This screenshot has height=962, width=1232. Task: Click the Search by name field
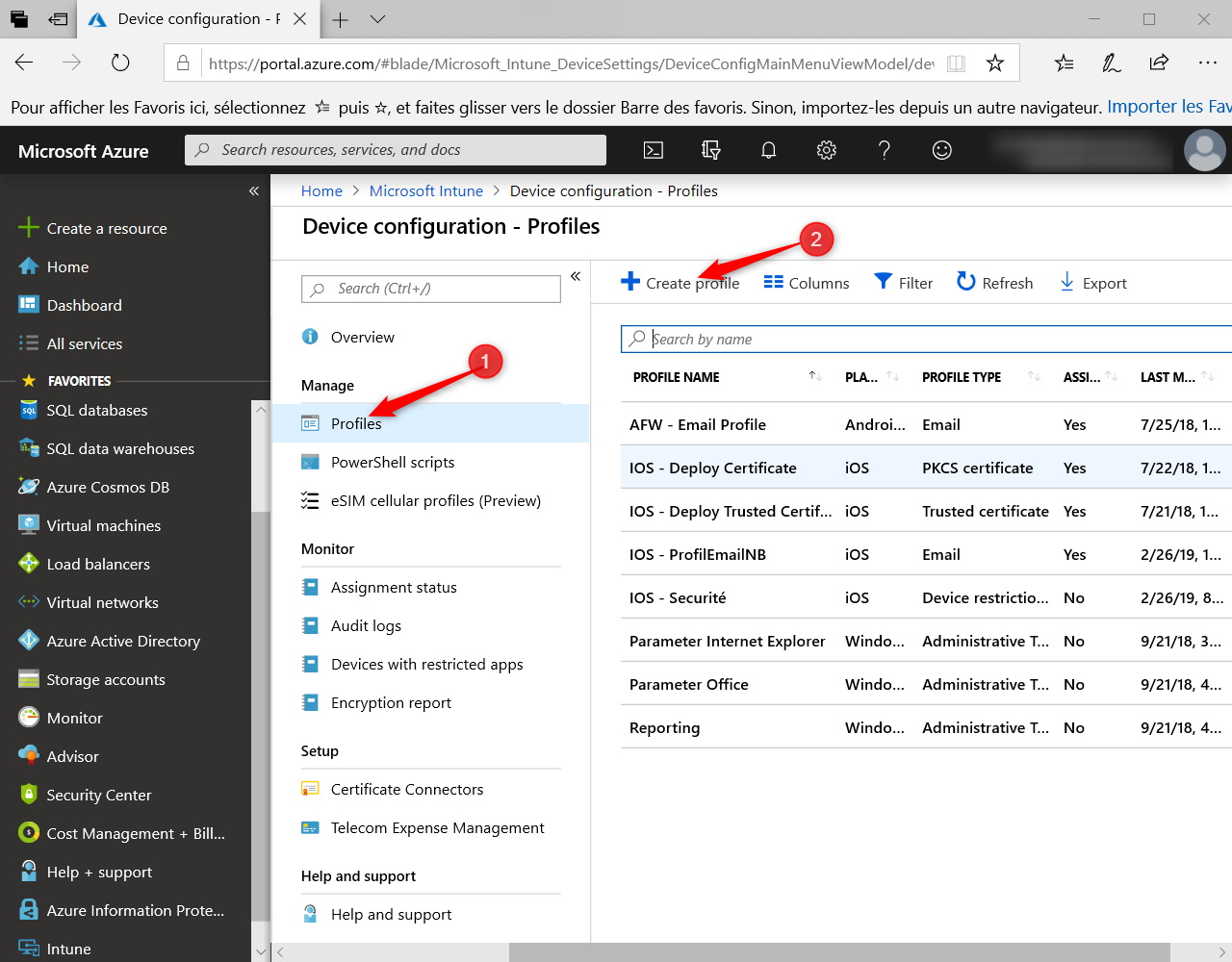(x=924, y=340)
